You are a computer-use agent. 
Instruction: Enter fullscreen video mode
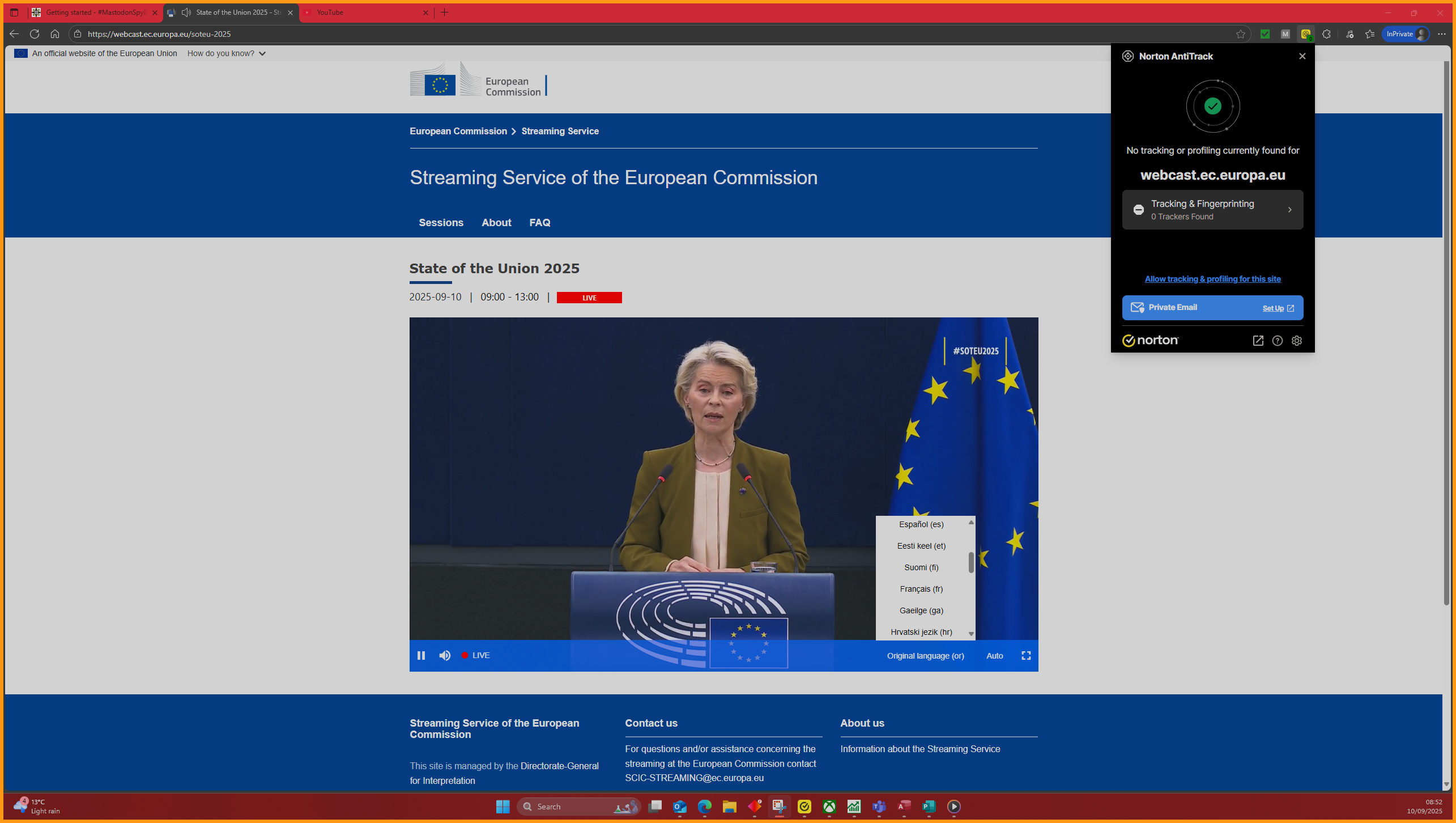pyautogui.click(x=1026, y=655)
